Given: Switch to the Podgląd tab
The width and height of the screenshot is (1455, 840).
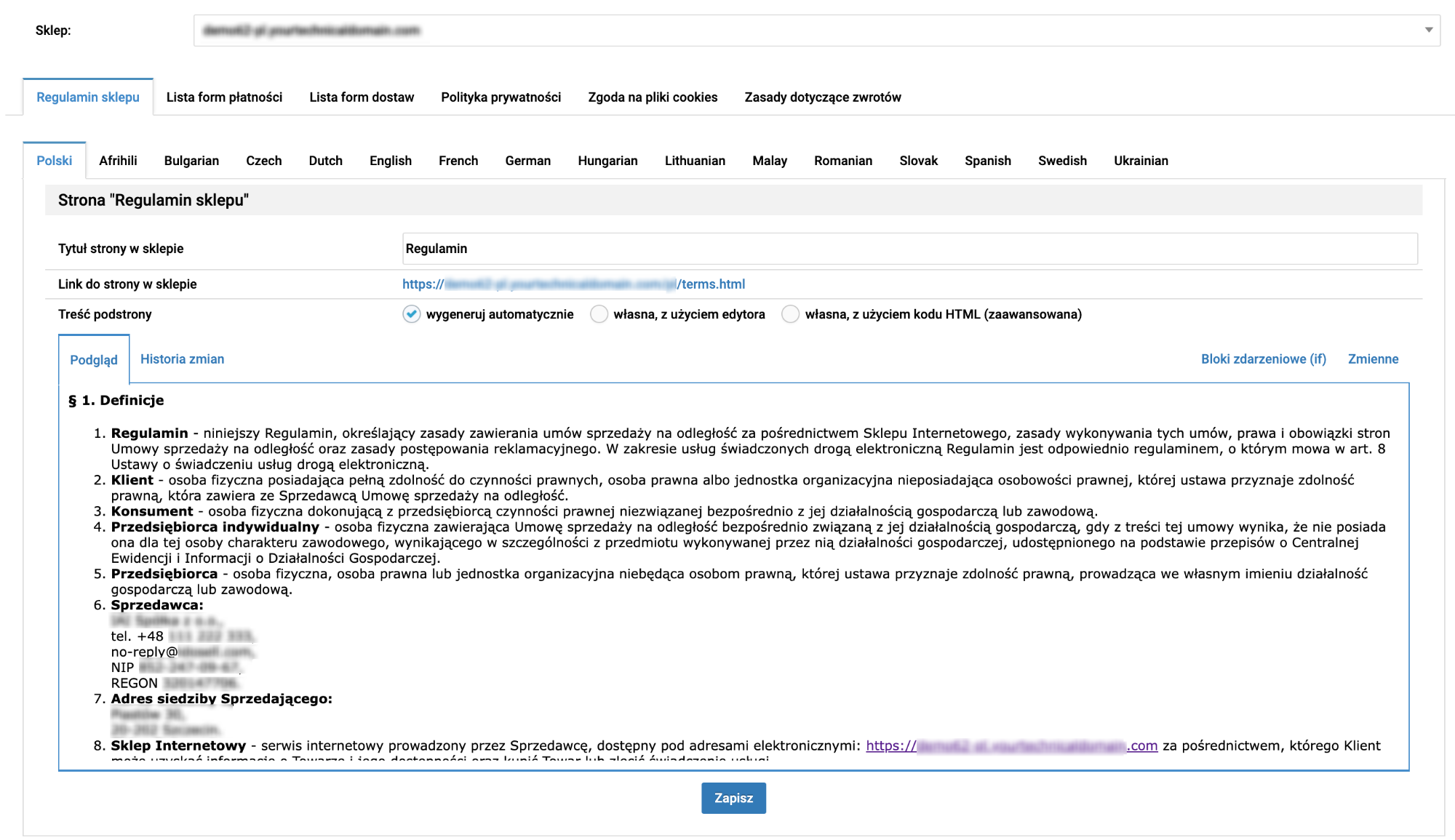Looking at the screenshot, I should click(94, 360).
